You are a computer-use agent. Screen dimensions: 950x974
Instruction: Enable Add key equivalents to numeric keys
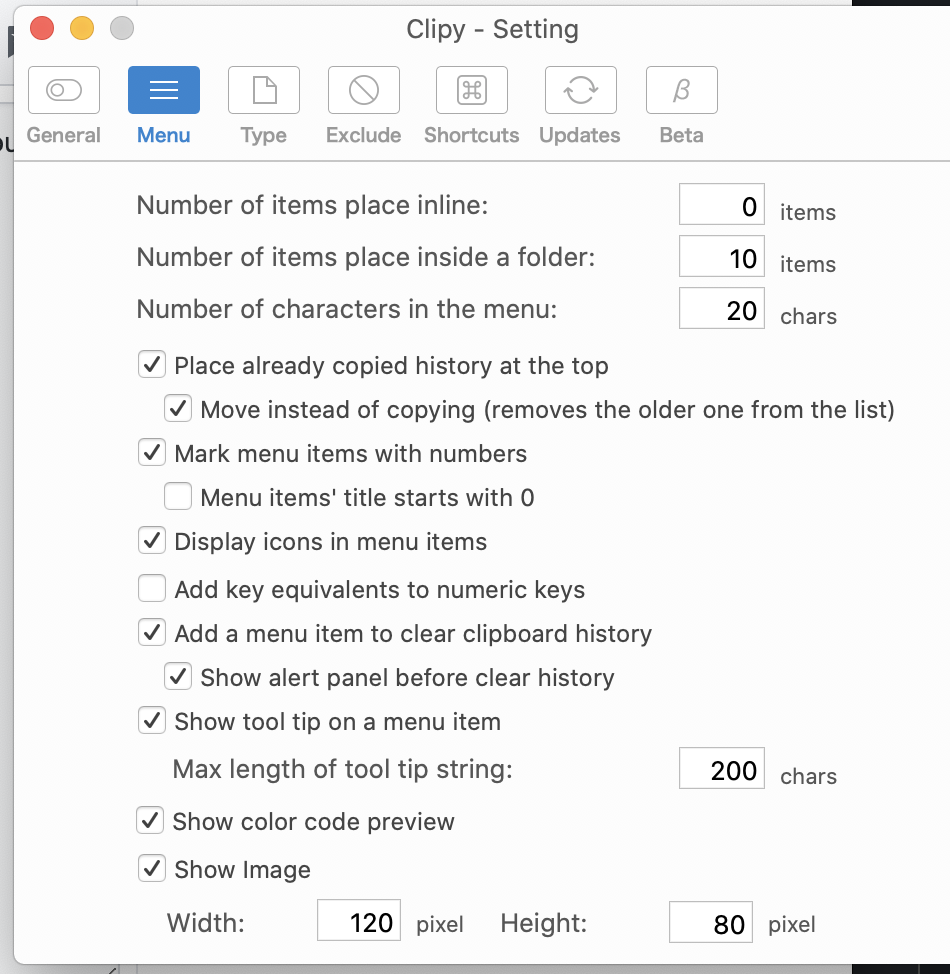click(152, 588)
